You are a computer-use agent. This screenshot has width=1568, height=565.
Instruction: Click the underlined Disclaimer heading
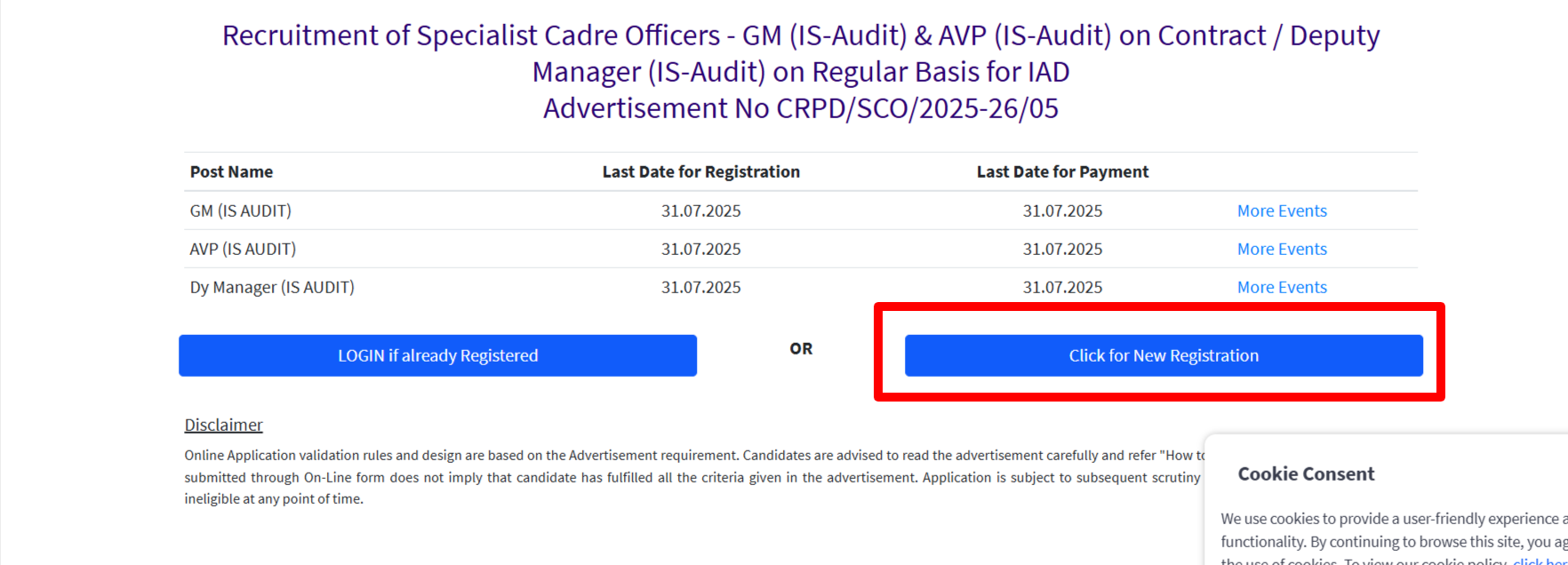[x=223, y=425]
